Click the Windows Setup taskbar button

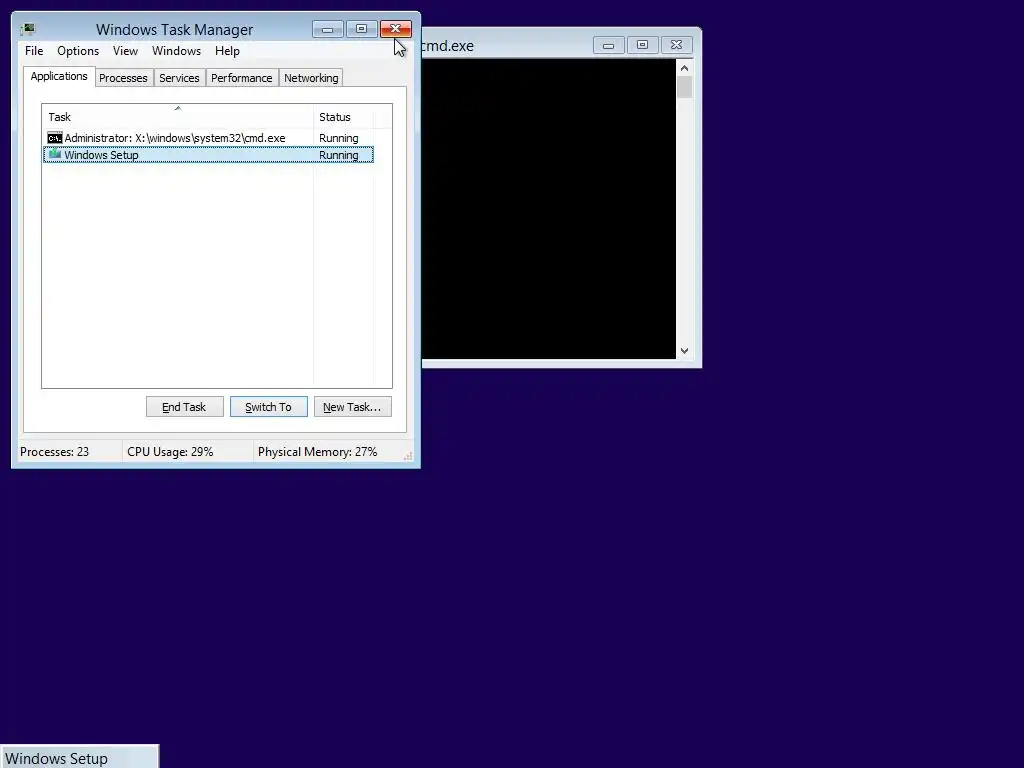79,758
